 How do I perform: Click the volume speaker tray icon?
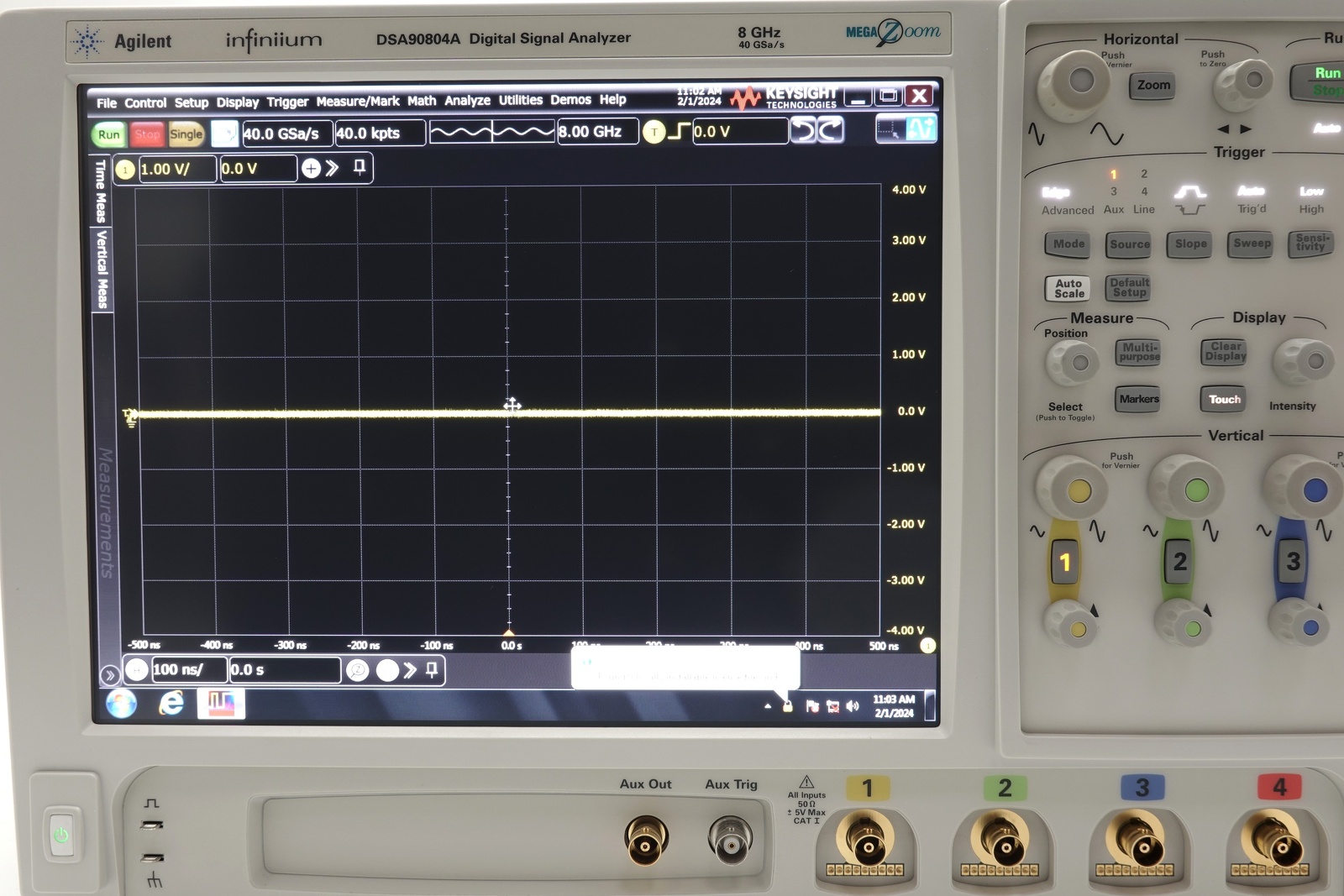point(853,706)
